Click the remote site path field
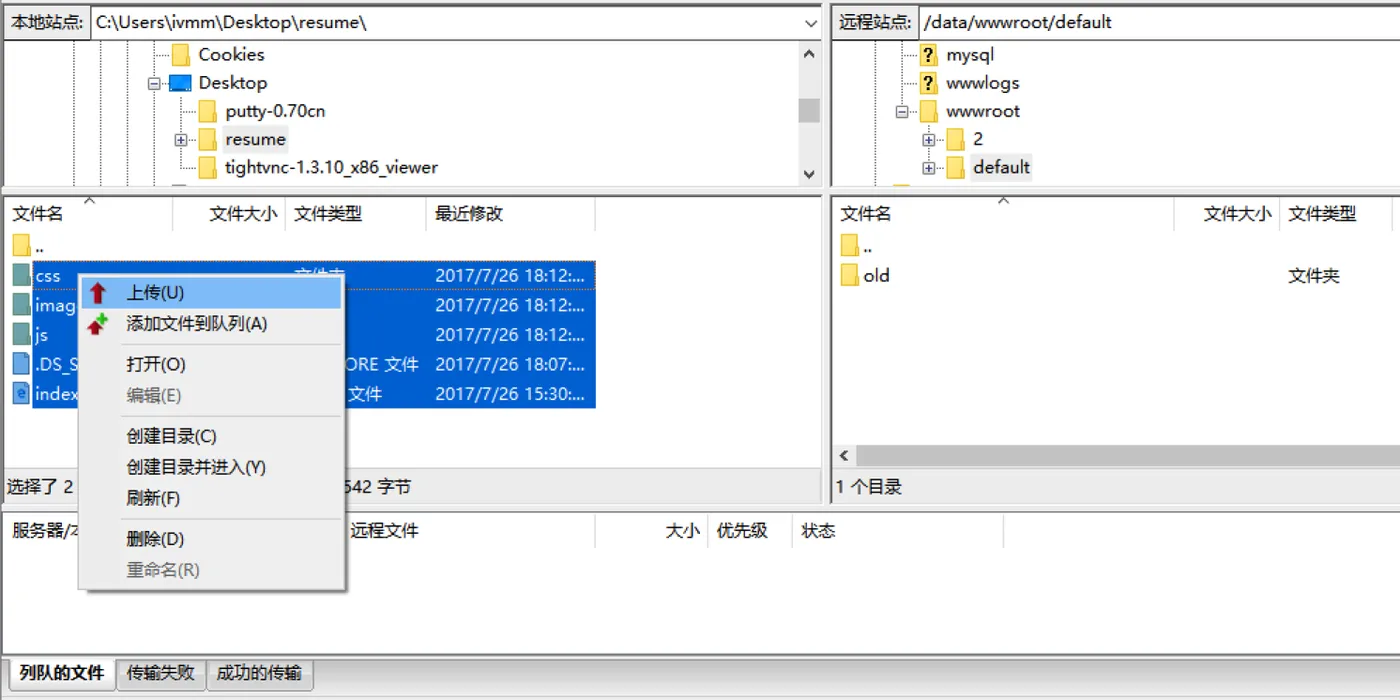 [1159, 22]
